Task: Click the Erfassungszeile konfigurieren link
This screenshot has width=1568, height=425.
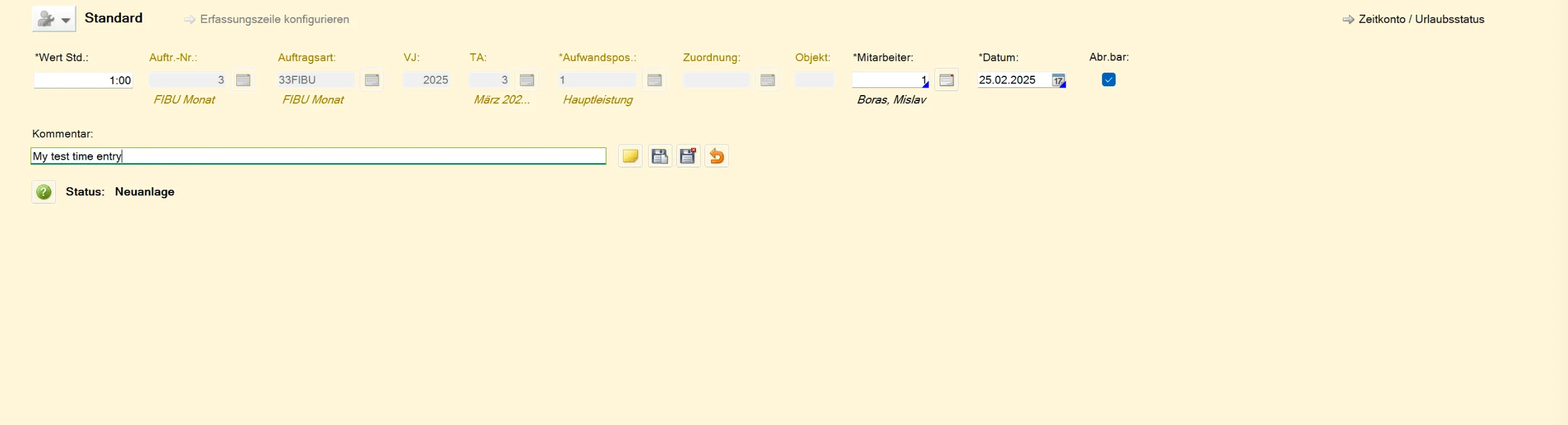Action: [x=274, y=19]
